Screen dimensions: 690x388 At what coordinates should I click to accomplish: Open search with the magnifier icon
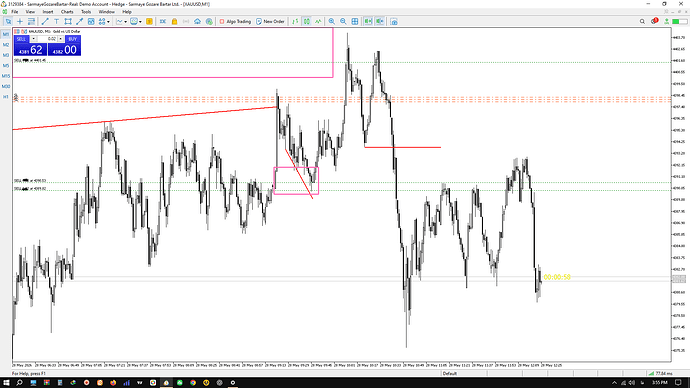pos(642,21)
